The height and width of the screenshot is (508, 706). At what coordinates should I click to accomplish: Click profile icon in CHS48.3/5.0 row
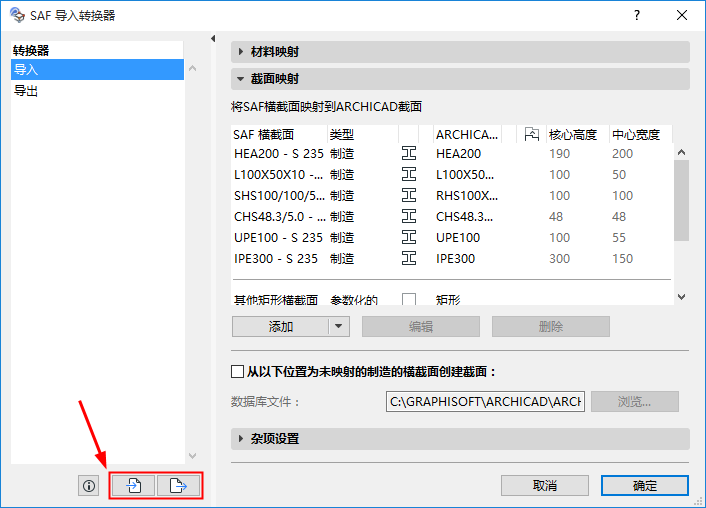coord(409,217)
